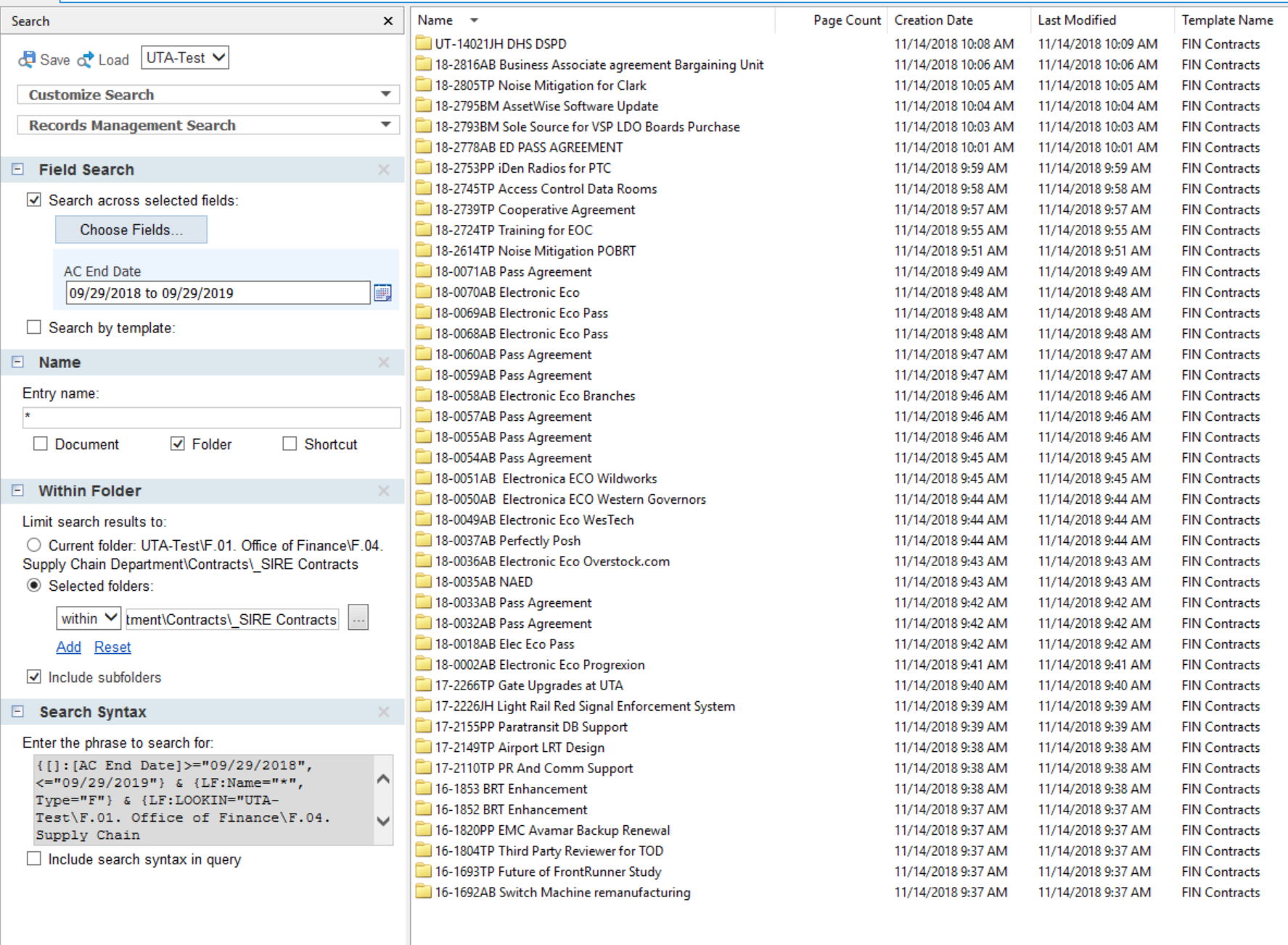Toggle Search across selected fields checkbox
This screenshot has height=945, width=1288.
(34, 200)
